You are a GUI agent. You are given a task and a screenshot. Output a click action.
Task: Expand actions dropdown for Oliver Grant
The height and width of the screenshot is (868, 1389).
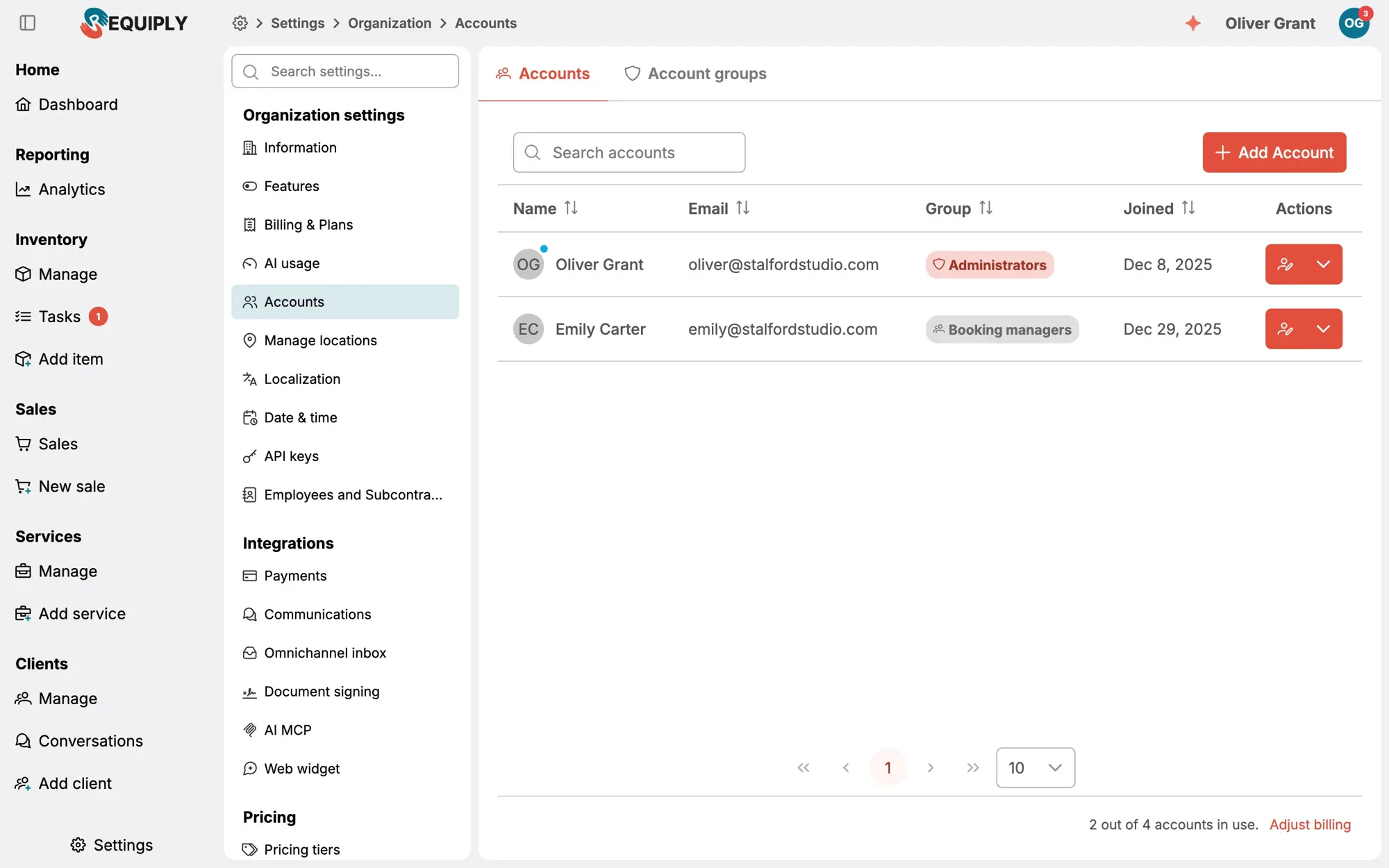click(x=1323, y=264)
